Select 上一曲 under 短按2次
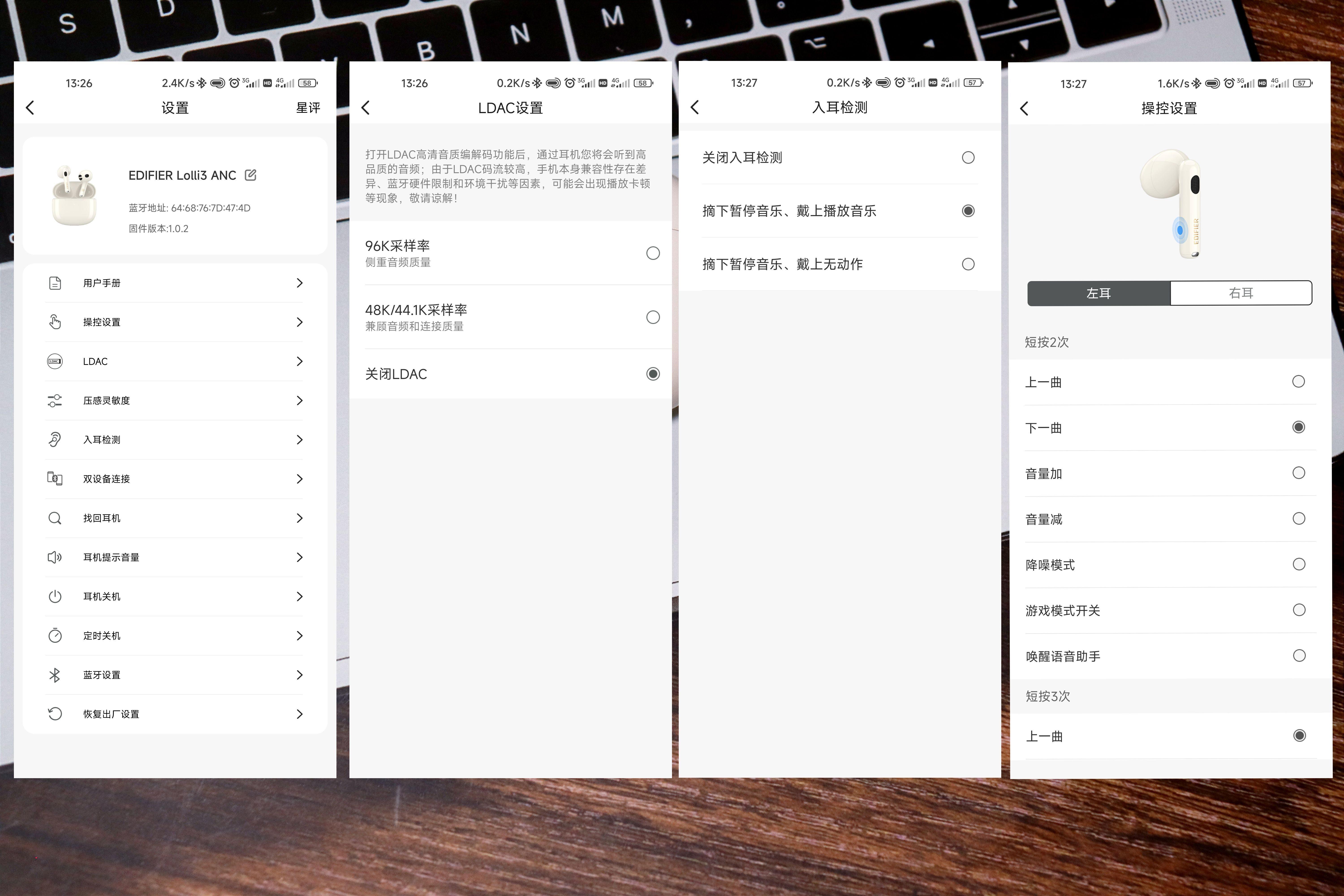Screen dimensions: 1344x896 coord(1299,381)
